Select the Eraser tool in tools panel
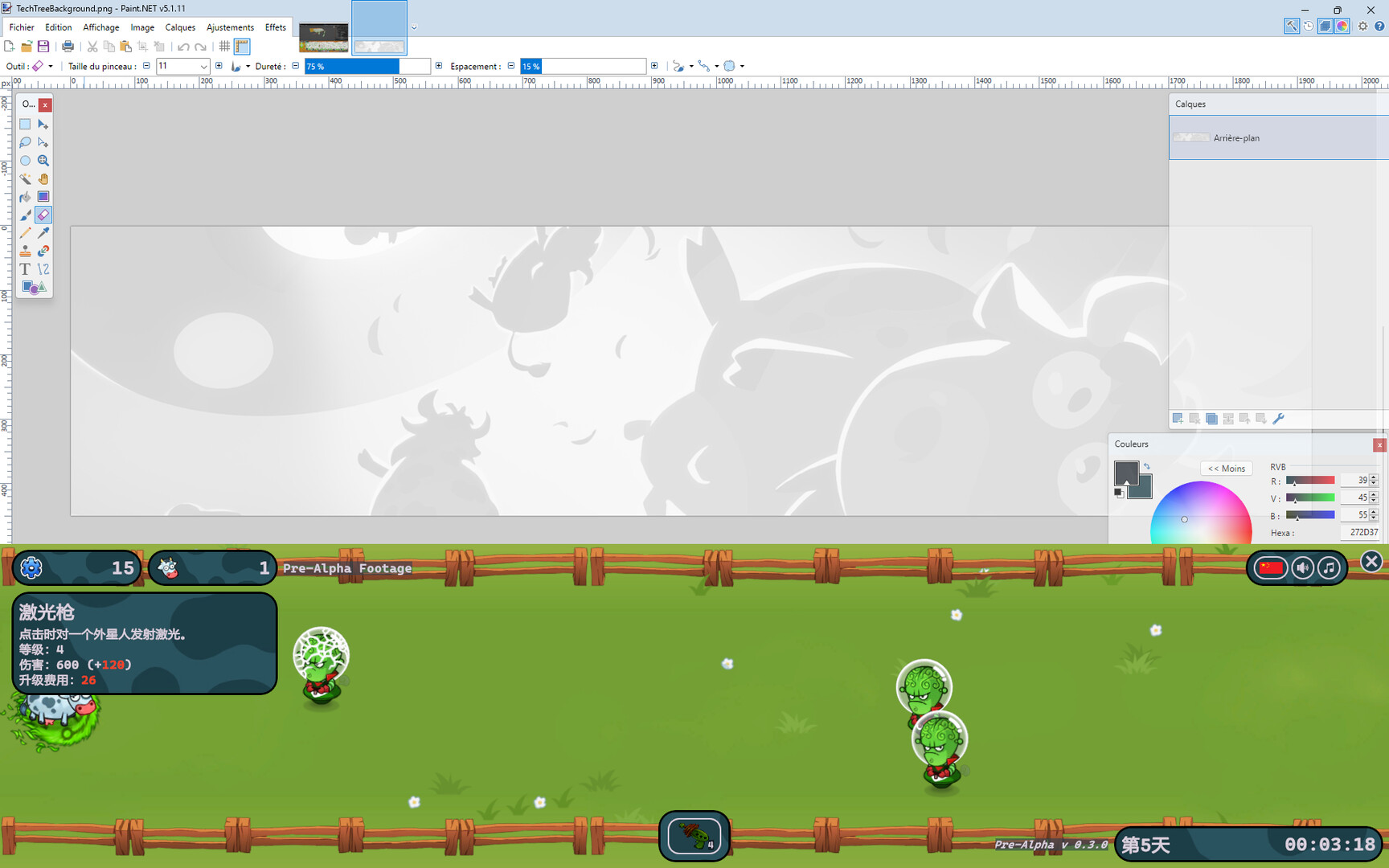 [43, 215]
